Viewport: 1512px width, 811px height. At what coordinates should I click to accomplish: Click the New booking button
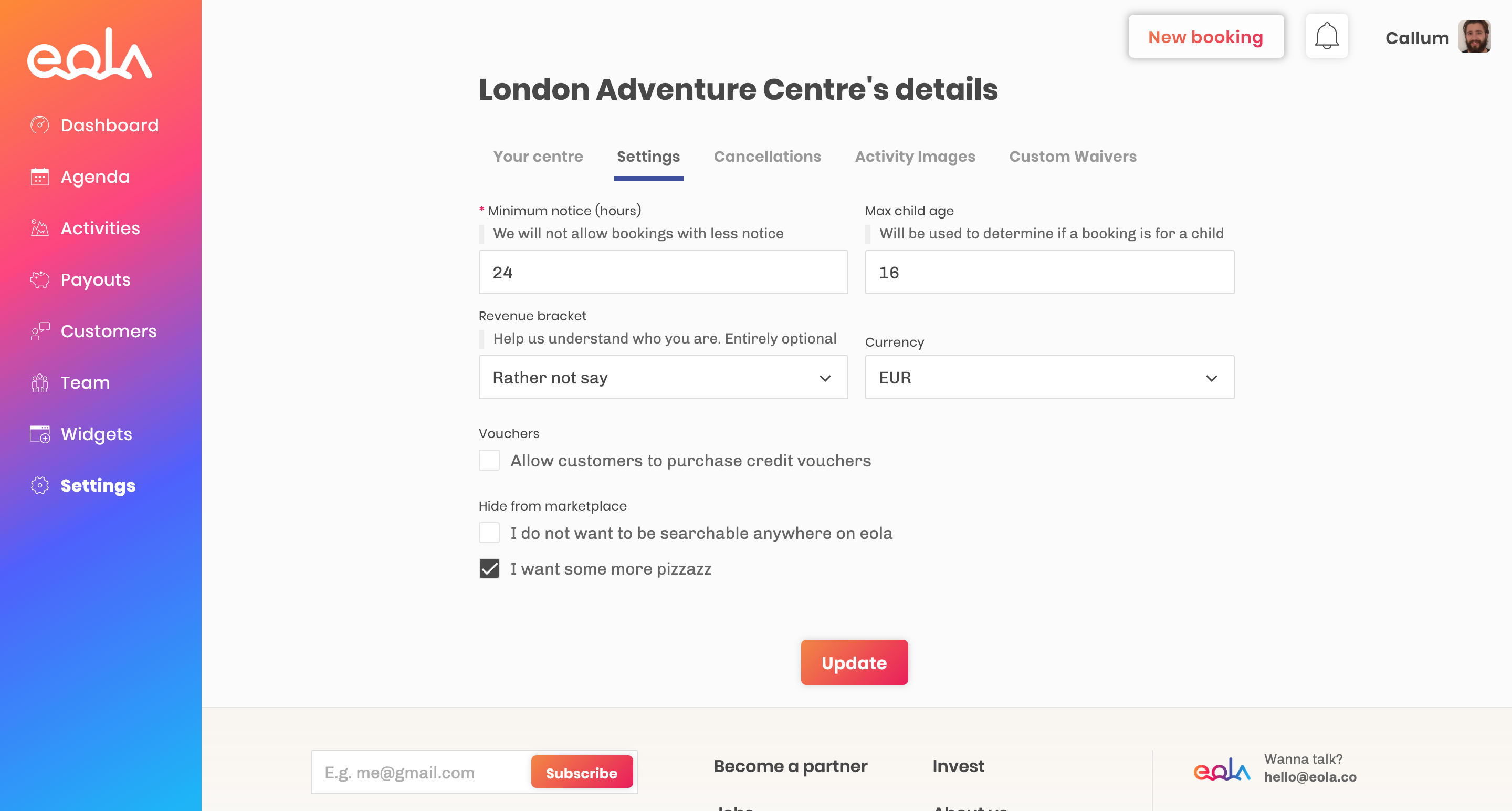[1205, 36]
